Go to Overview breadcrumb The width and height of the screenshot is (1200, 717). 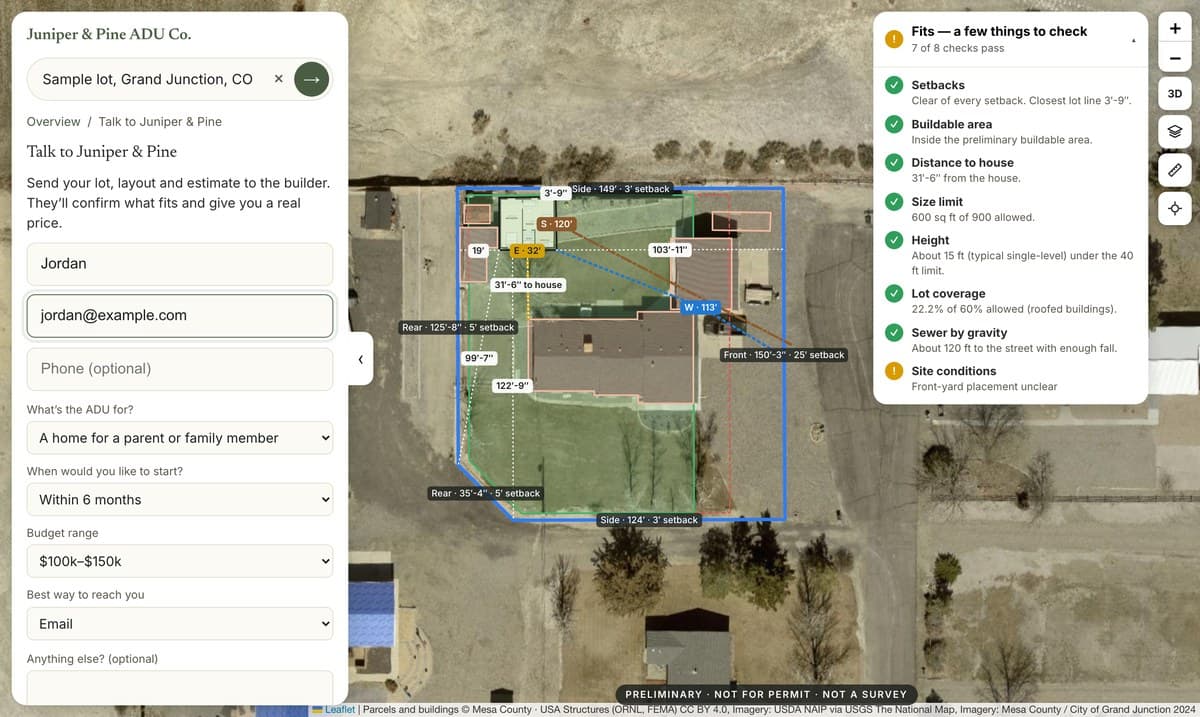click(54, 122)
